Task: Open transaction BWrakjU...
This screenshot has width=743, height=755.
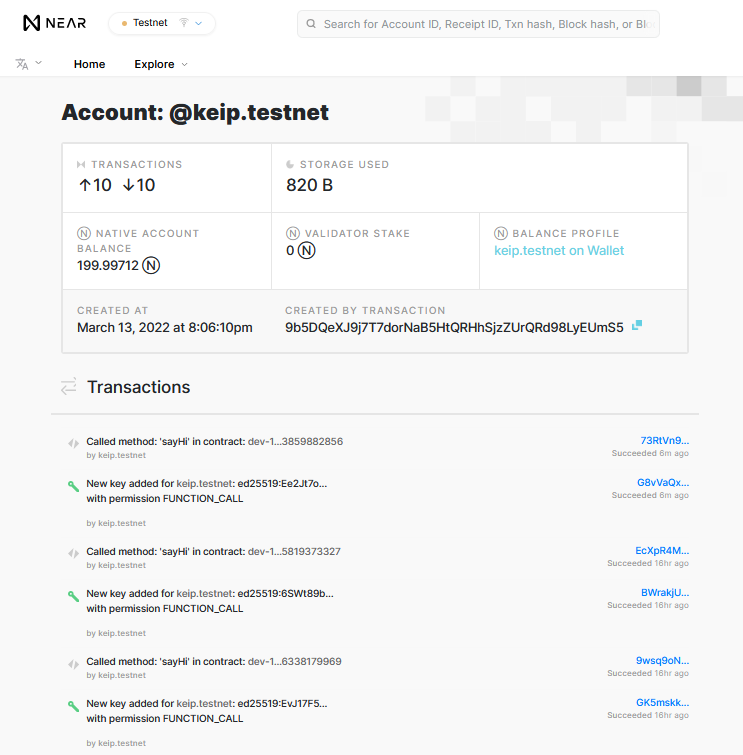Action: [664, 592]
